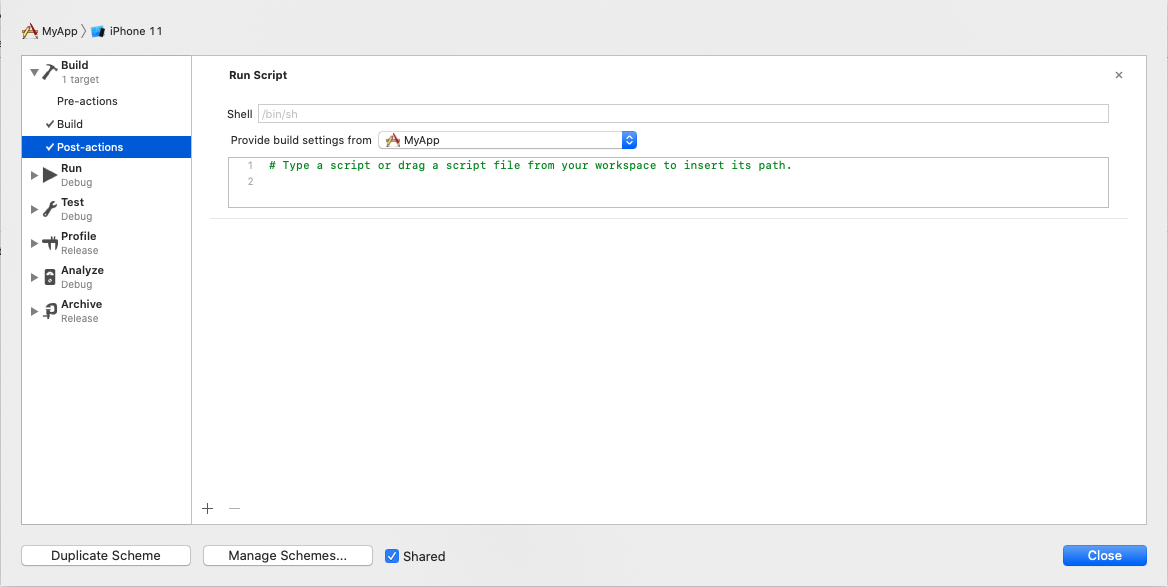Expand the Run disclosure triangle
This screenshot has height=587, width=1168.
click(34, 175)
